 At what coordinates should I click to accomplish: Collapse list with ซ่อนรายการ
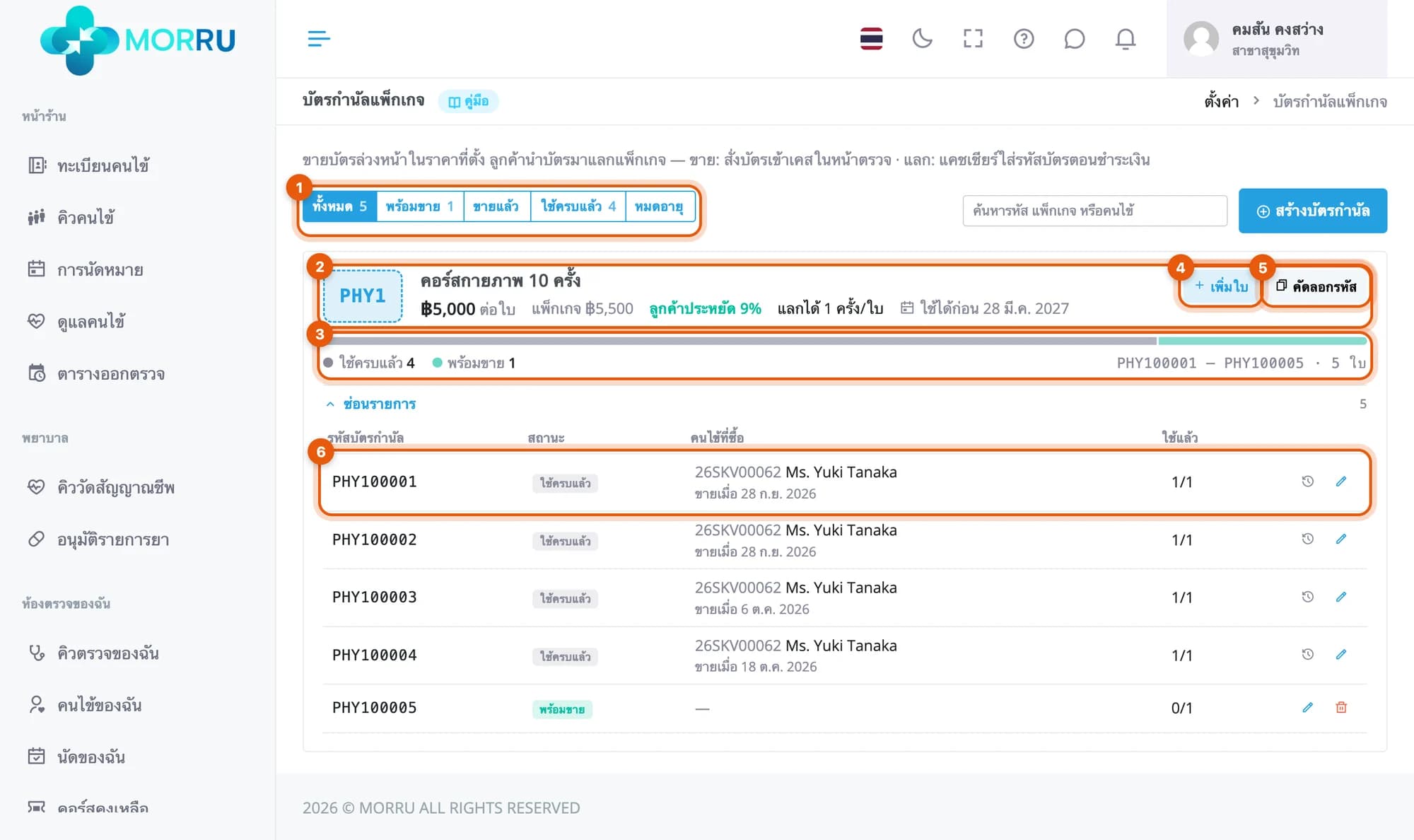click(x=371, y=404)
